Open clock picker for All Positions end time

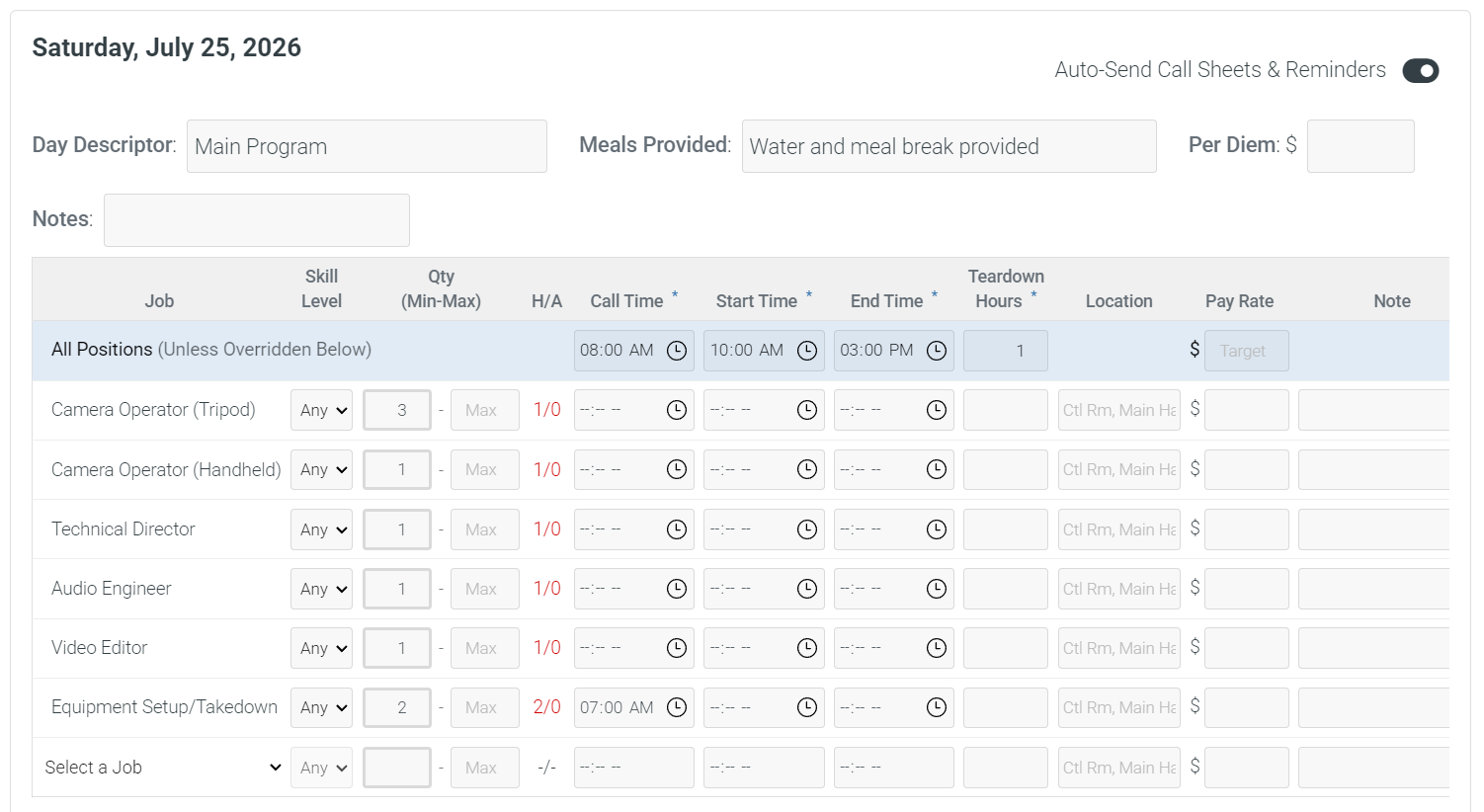(x=937, y=351)
